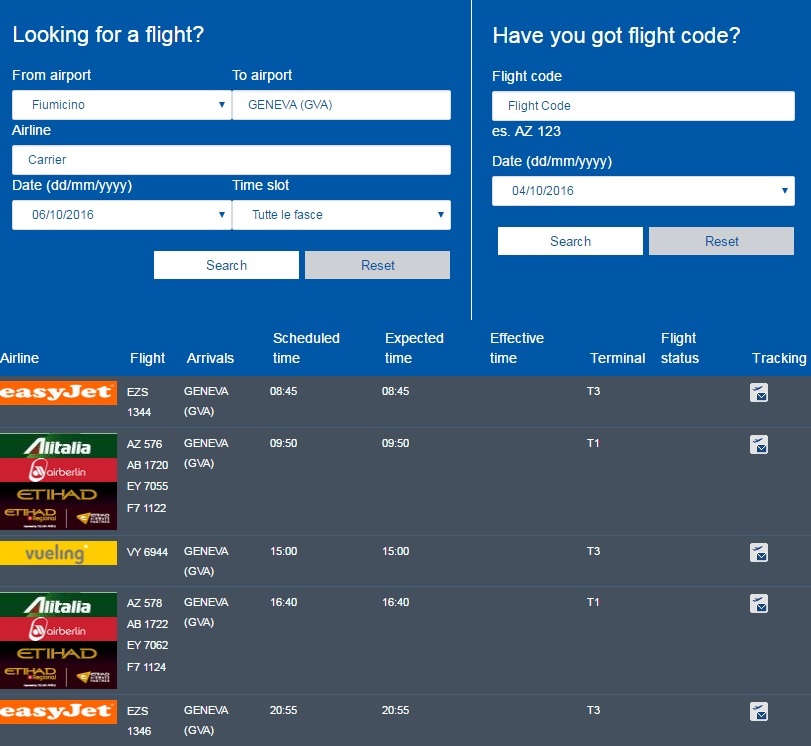This screenshot has height=746, width=811.
Task: Click the Vueling airline logo
Action: click(x=58, y=553)
